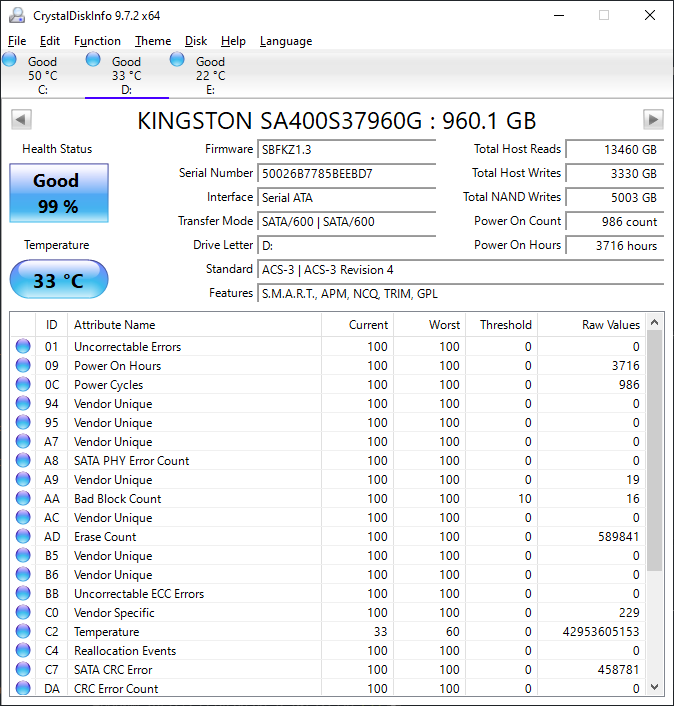Open the File menu
The image size is (674, 706).
17,41
